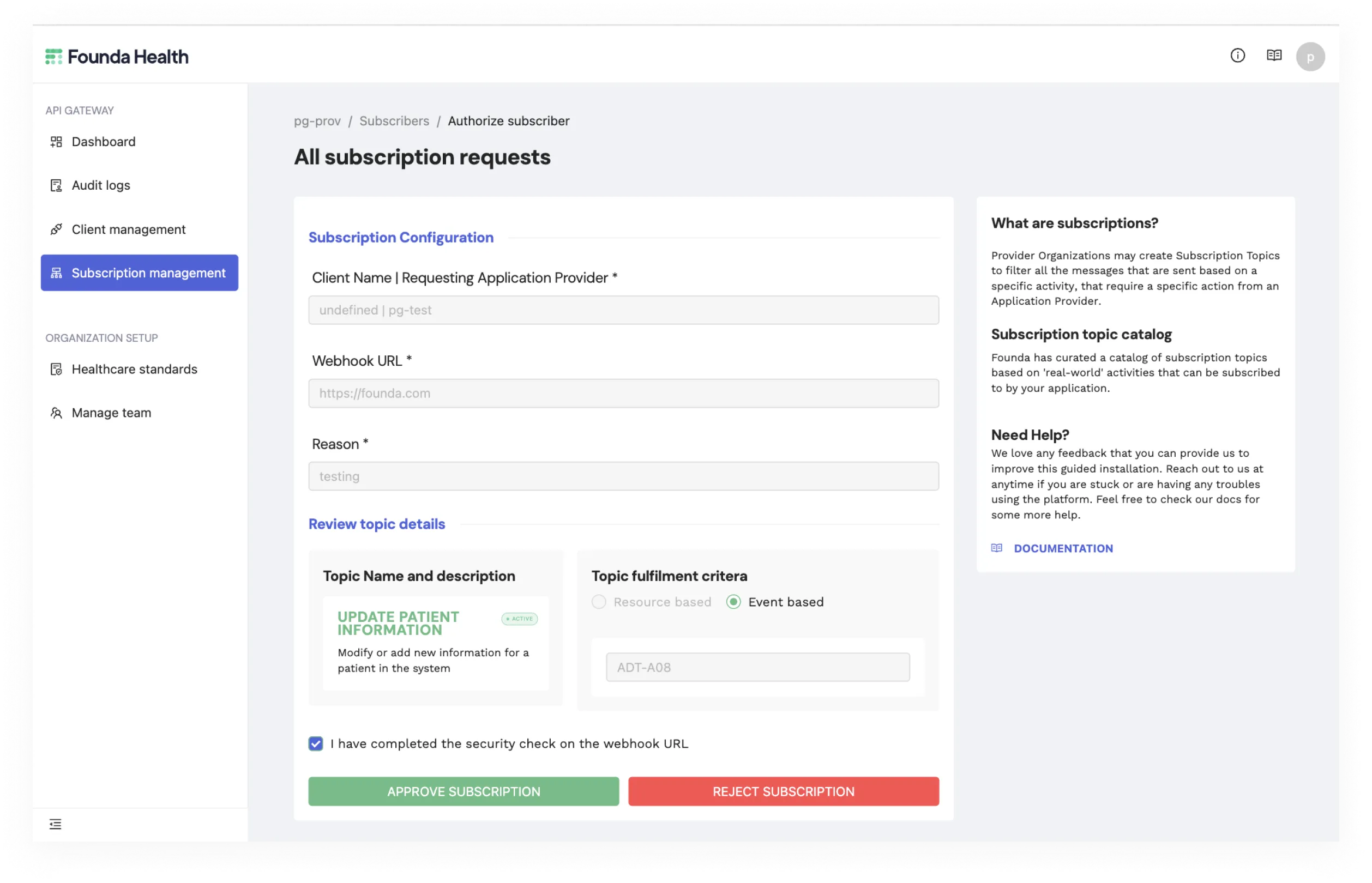
Task: Click the Reason input field
Action: [623, 476]
